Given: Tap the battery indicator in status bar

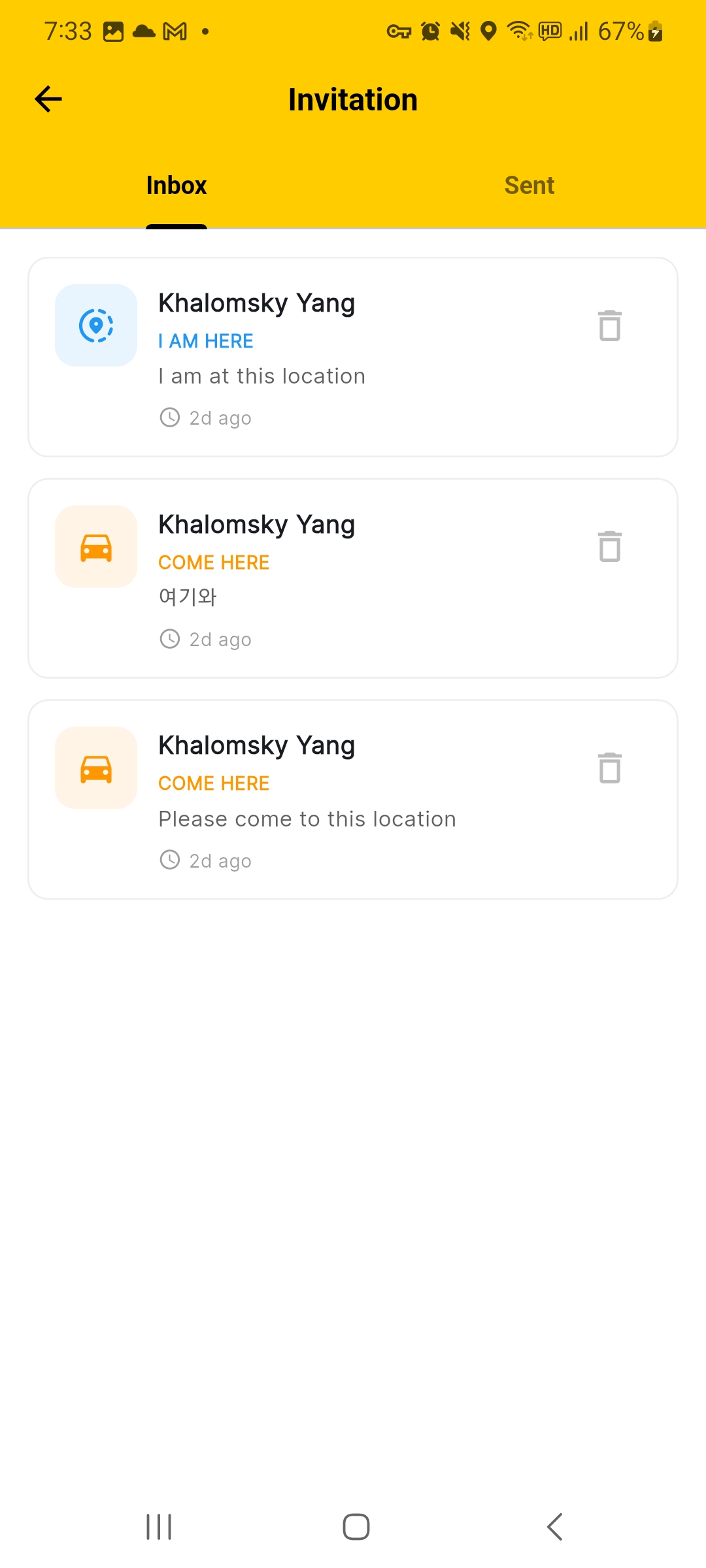Looking at the screenshot, I should click(656, 31).
